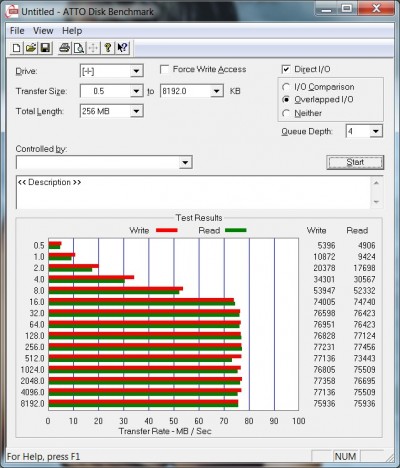Open the Controlled by dropdown
400x468 pixels.
coord(185,162)
